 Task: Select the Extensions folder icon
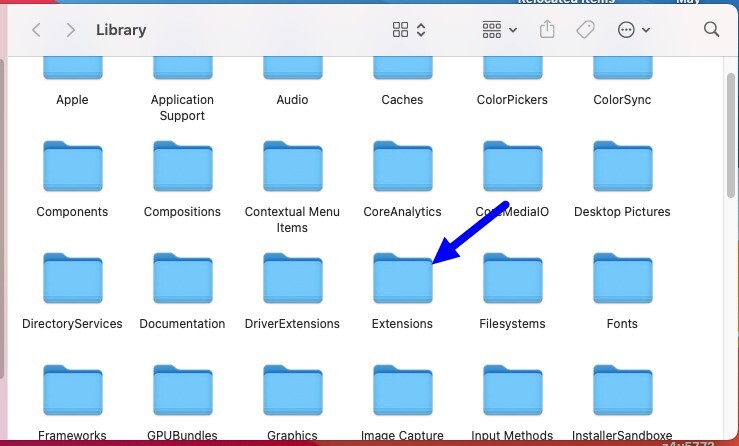(402, 278)
